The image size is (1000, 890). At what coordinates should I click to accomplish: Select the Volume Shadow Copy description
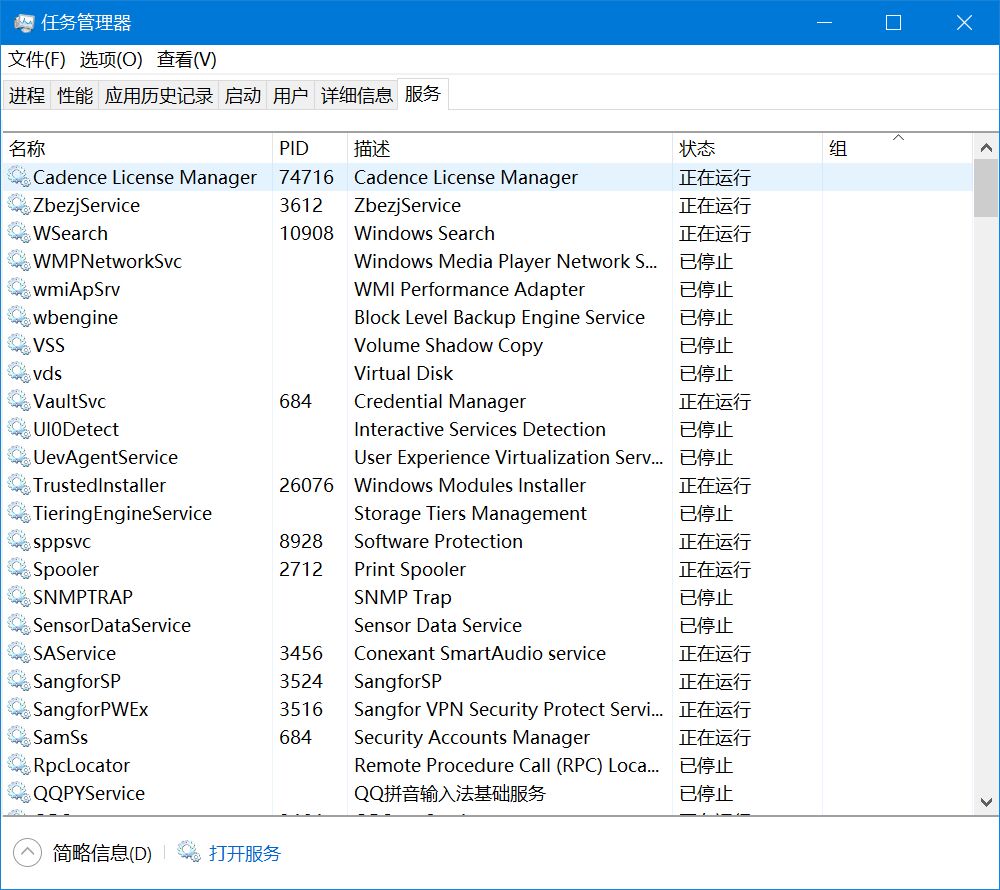[448, 345]
